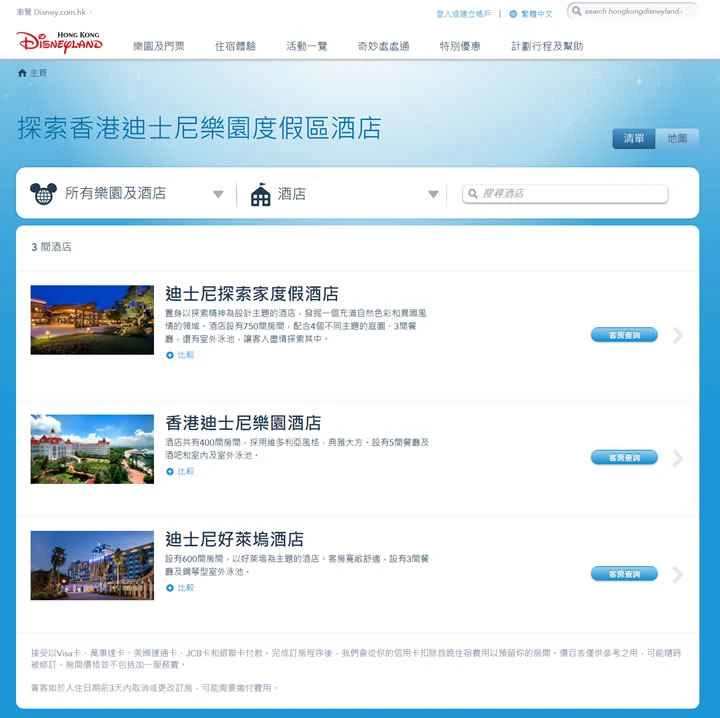720x718 pixels.
Task: Click the sign in or create account link
Action: (464, 14)
